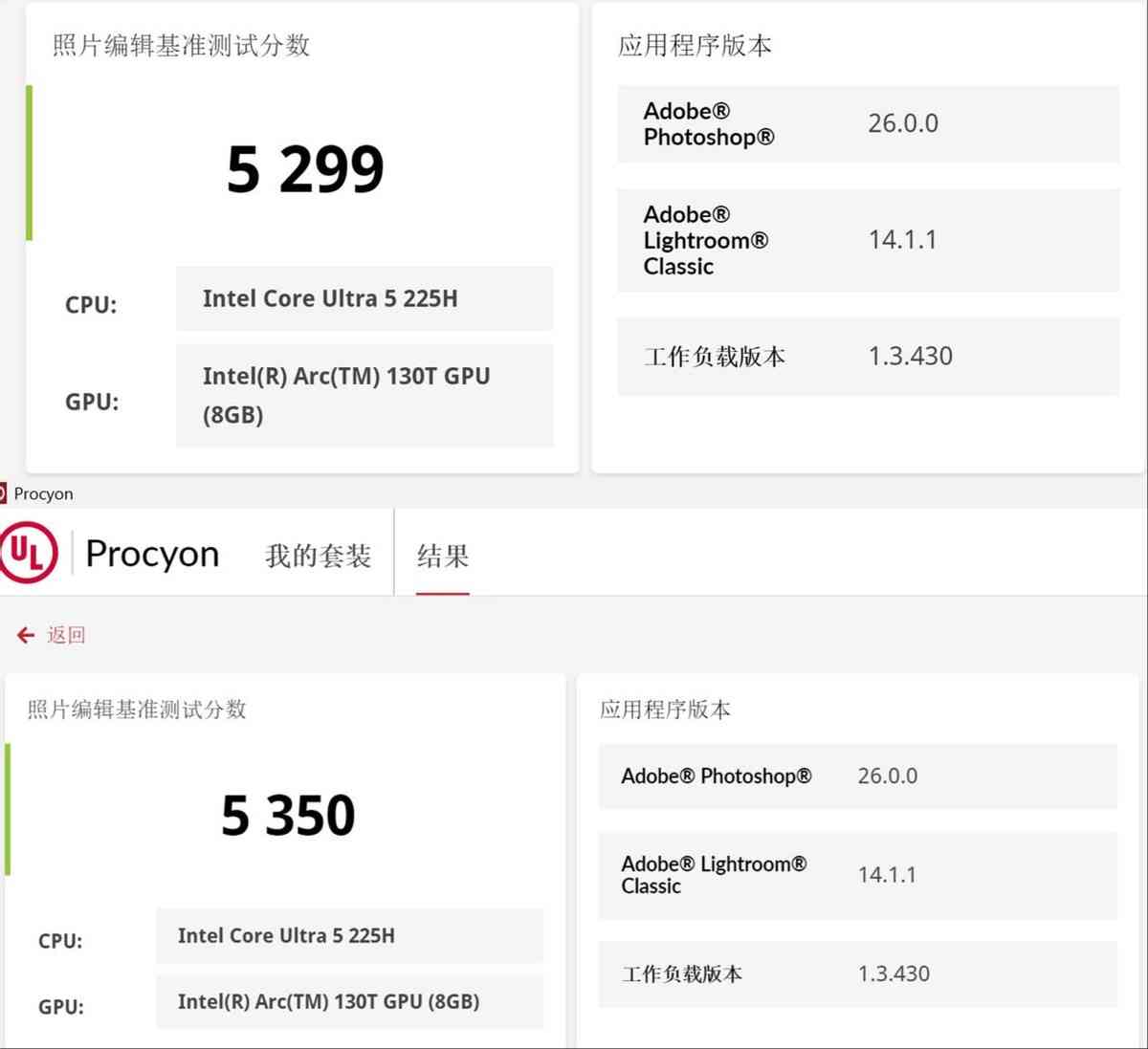
Task: Switch to the 我的套装 tab
Action: pyautogui.click(x=318, y=556)
